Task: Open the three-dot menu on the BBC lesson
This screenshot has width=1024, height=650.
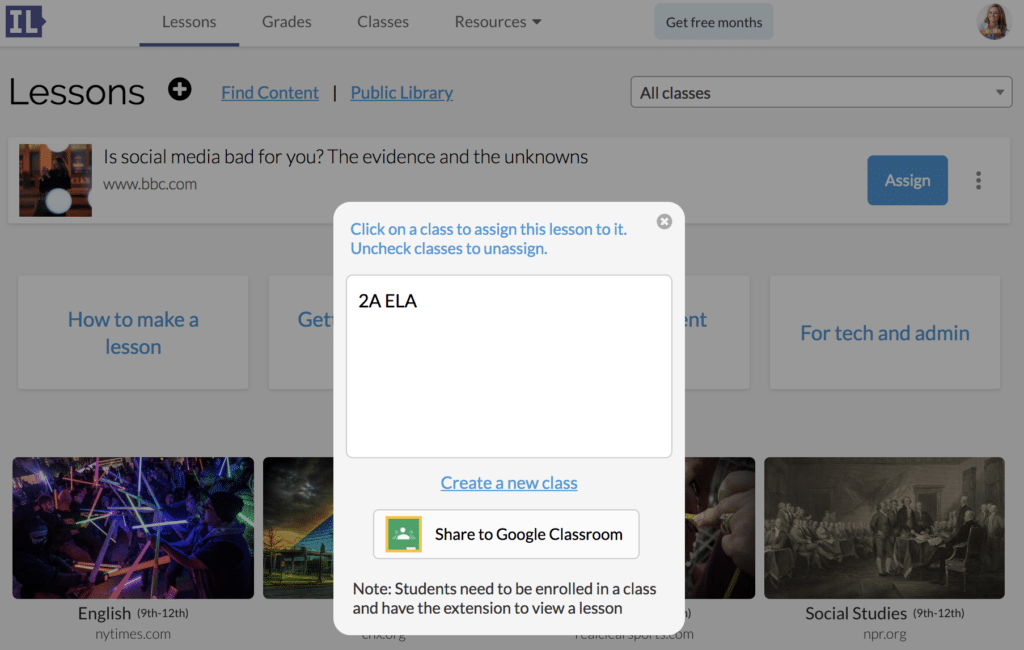Action: 978,180
